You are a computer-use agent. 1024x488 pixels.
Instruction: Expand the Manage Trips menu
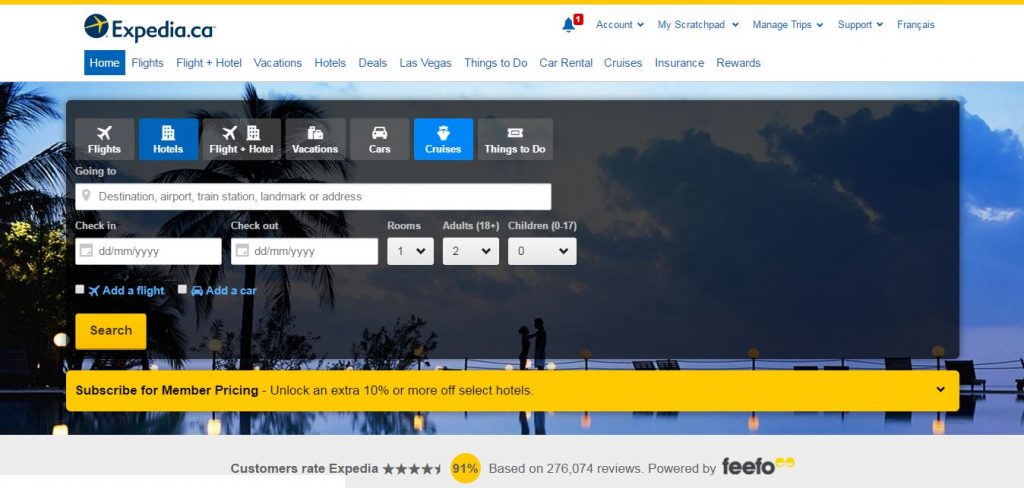788,25
